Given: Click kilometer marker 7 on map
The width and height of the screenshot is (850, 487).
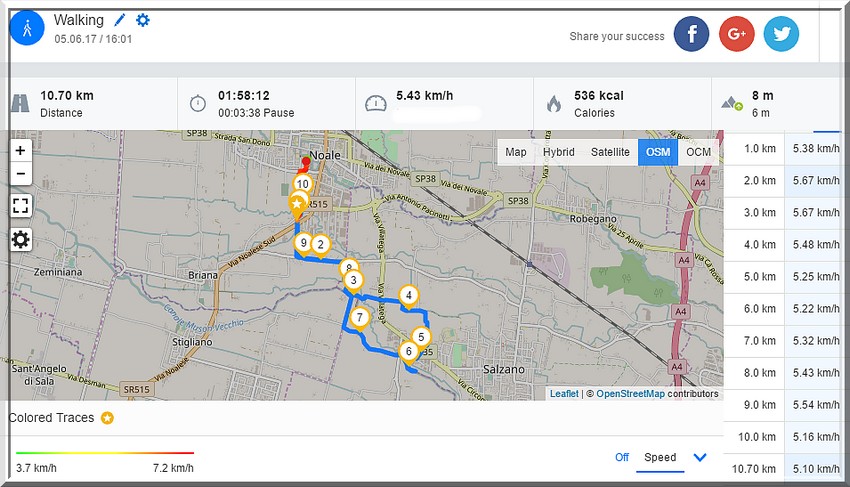Looking at the screenshot, I should tap(359, 317).
